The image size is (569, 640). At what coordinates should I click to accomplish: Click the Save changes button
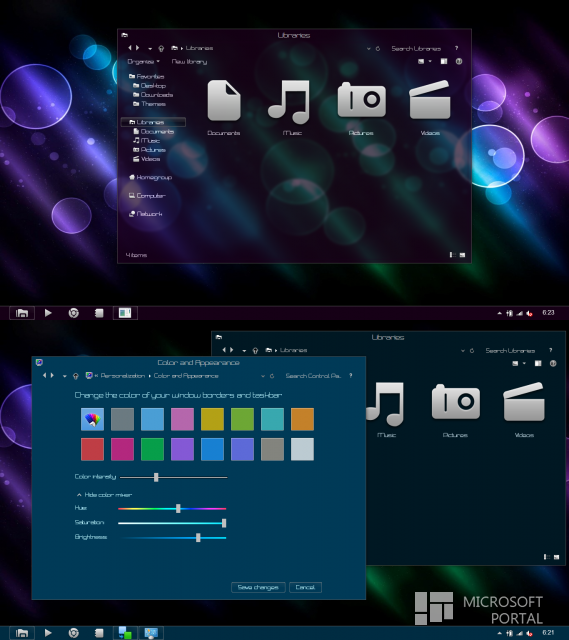(x=258, y=587)
